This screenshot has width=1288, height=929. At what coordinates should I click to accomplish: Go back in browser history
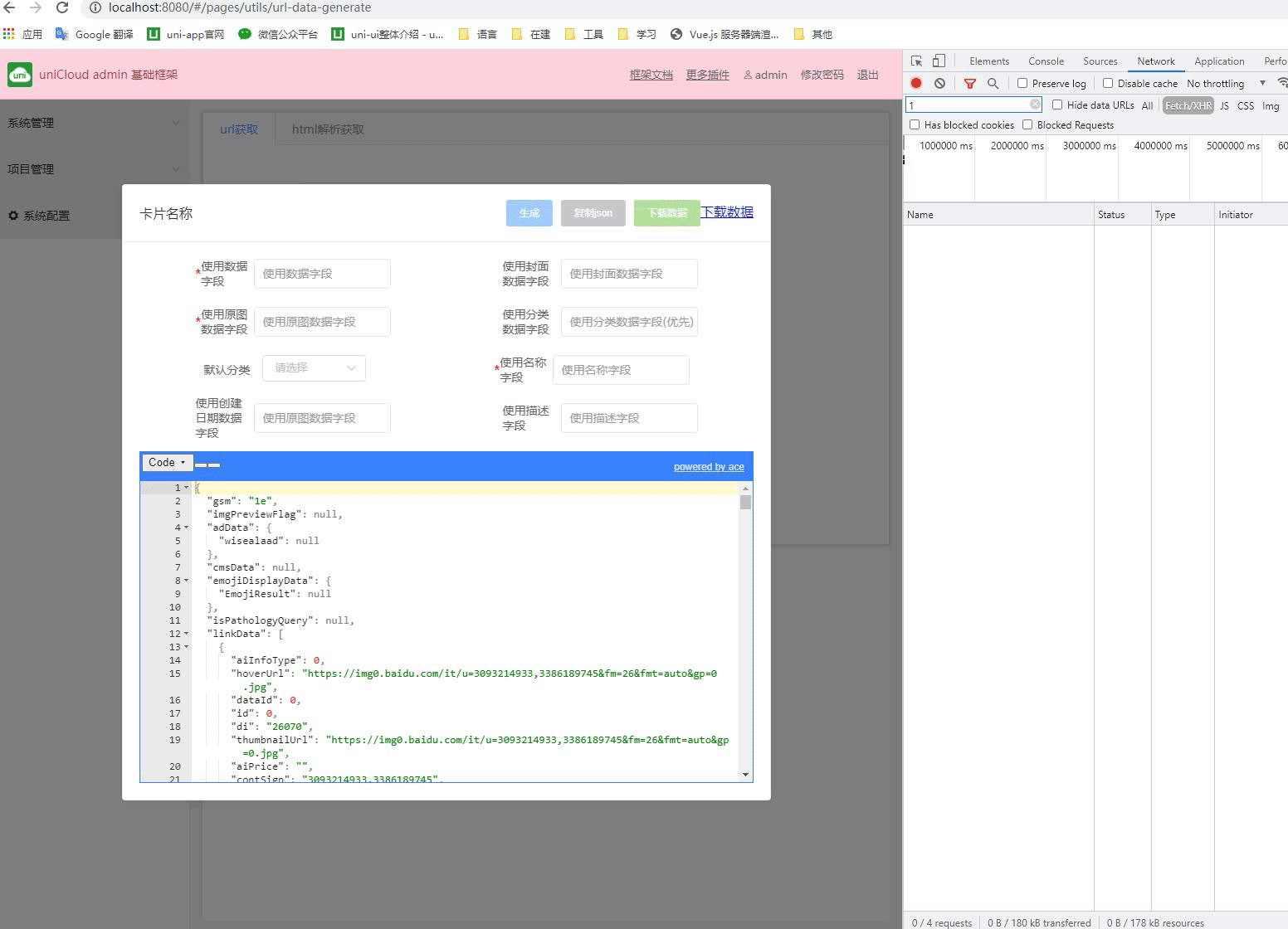click(x=9, y=7)
